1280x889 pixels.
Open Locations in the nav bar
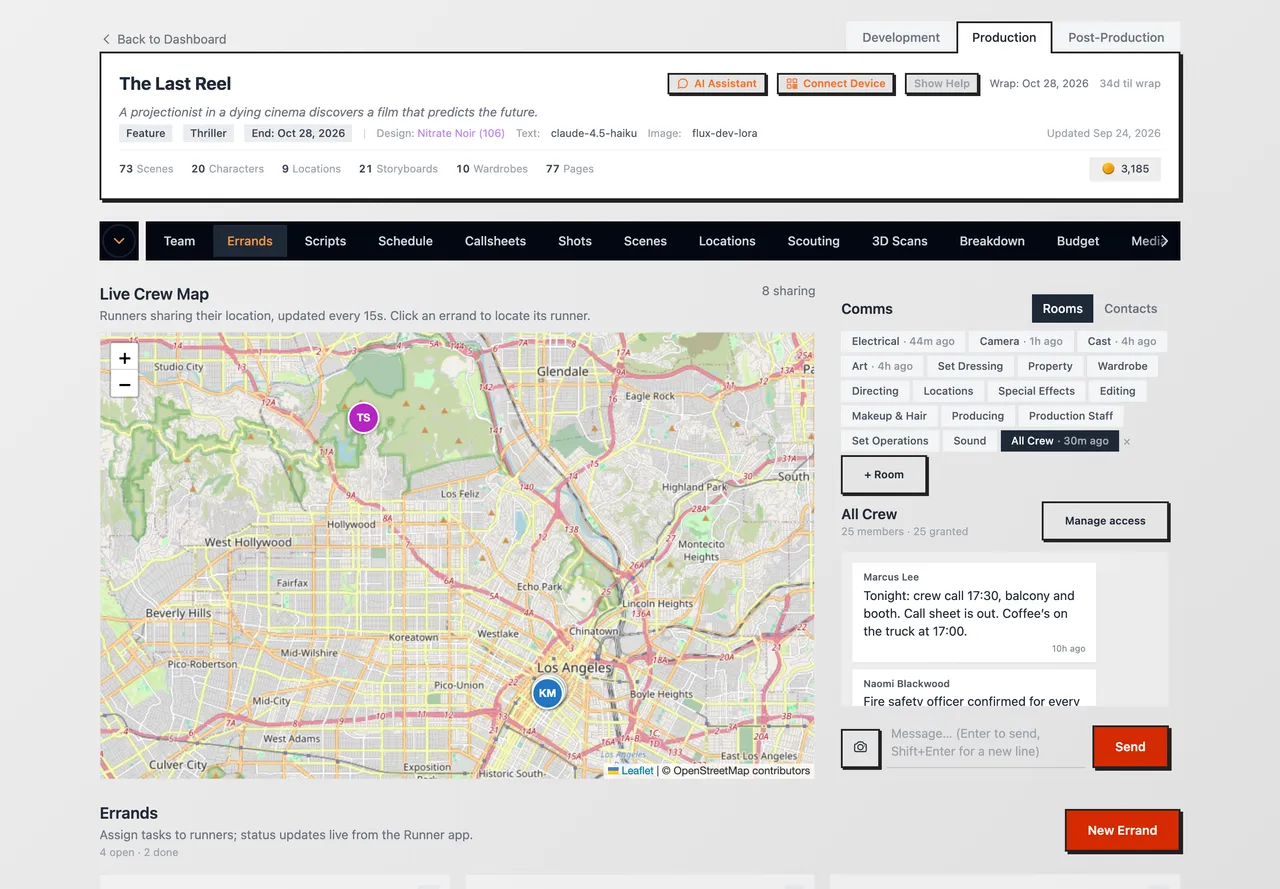pyautogui.click(x=727, y=241)
